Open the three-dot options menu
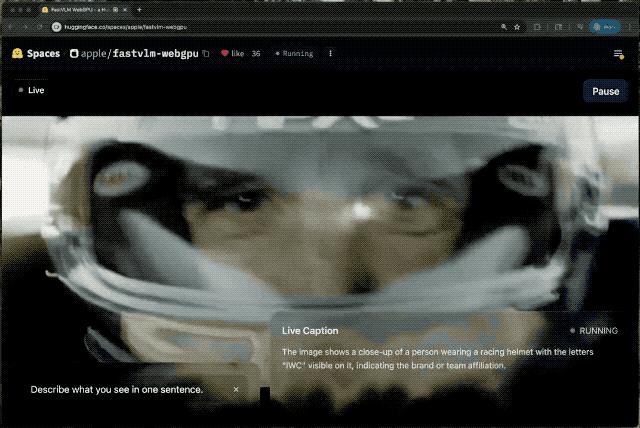Viewport: 640px width, 428px height. coord(330,53)
